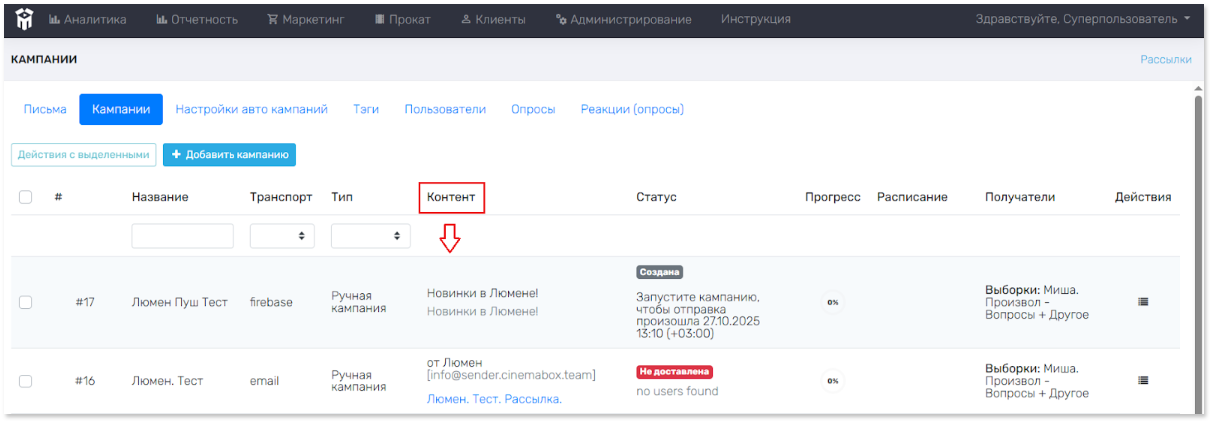The width and height of the screenshot is (1210, 421).
Task: Click the Добавить кампанию button
Action: pyautogui.click(x=229, y=155)
